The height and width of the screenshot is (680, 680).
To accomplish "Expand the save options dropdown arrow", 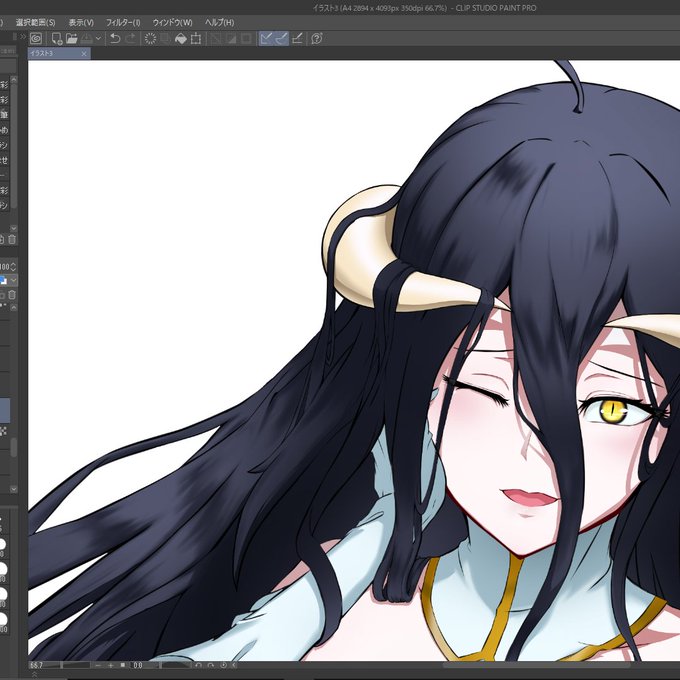I will 98,39.
